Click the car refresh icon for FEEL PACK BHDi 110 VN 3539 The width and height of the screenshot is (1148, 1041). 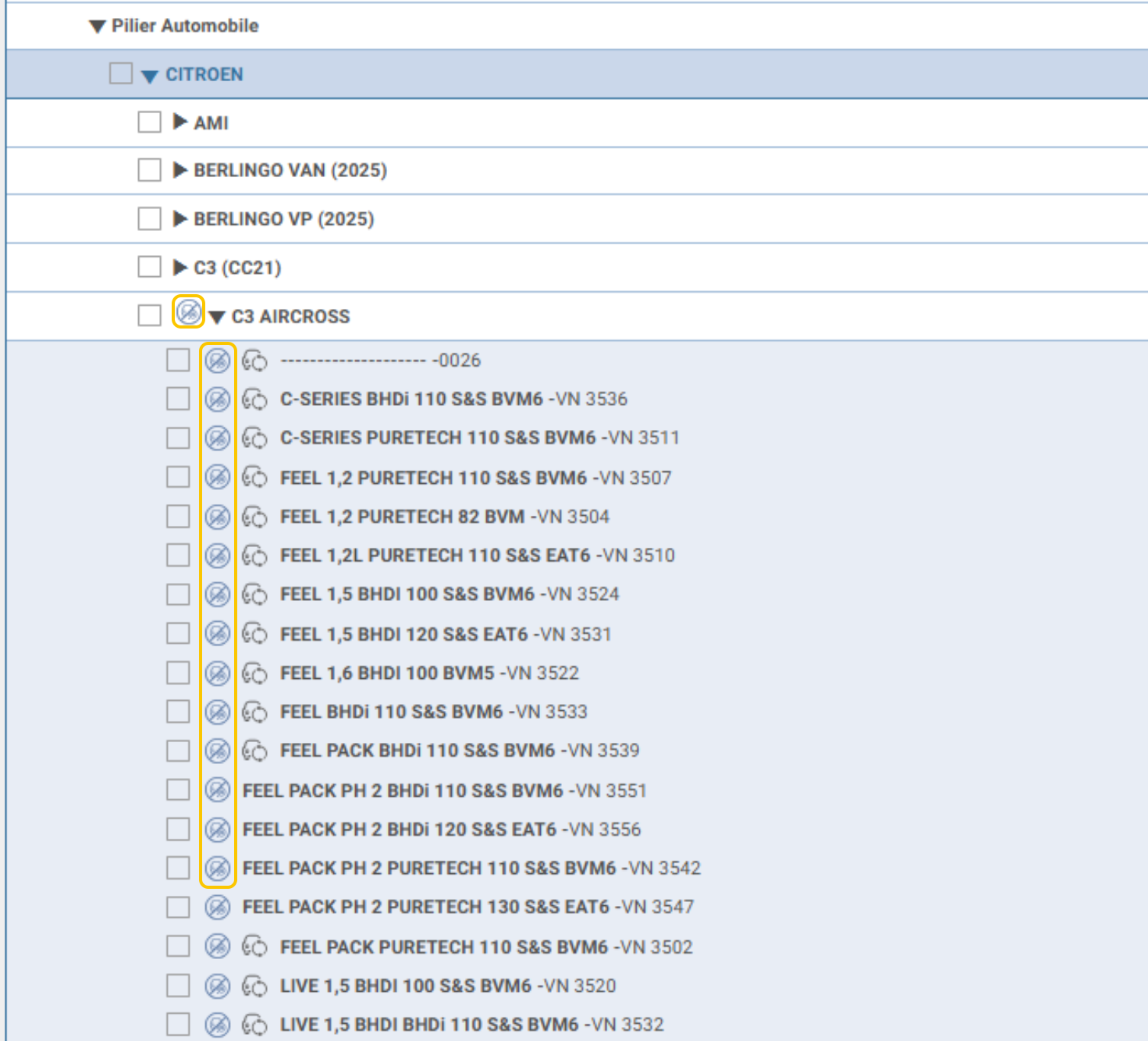[x=254, y=751]
